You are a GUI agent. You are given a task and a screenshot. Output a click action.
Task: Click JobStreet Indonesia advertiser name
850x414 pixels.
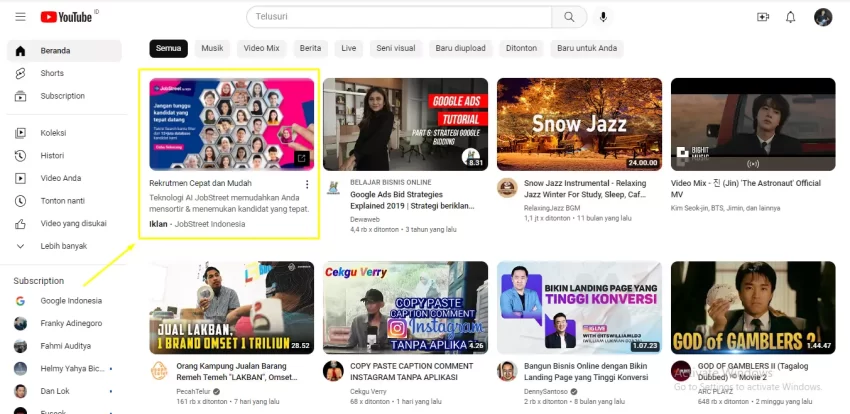(210, 224)
